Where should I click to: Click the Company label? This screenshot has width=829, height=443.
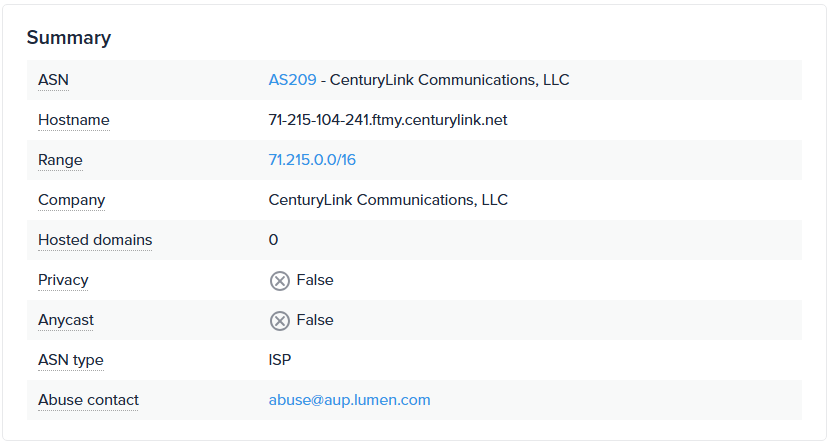click(x=71, y=200)
